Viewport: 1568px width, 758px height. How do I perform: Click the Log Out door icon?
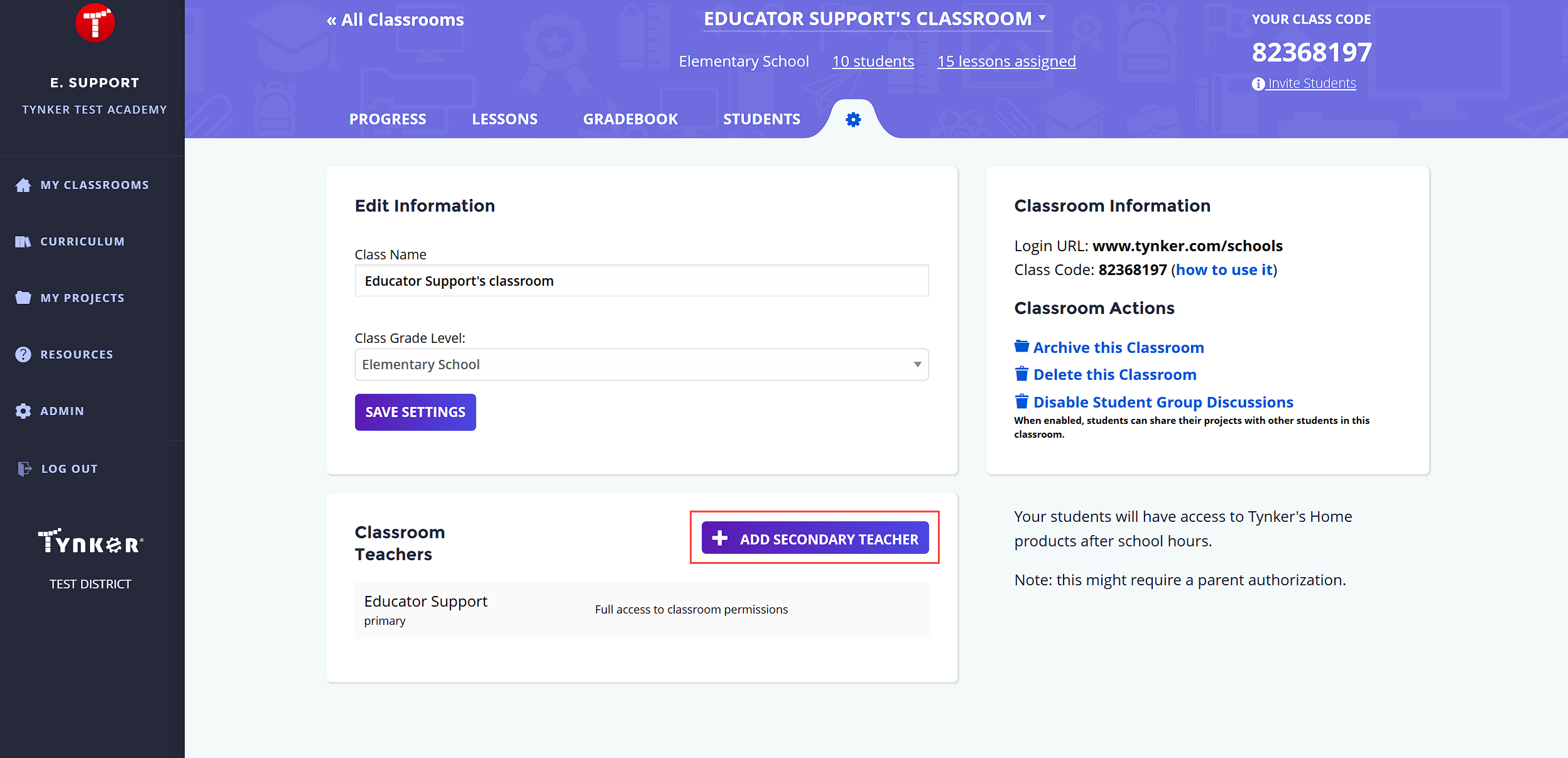pos(24,468)
